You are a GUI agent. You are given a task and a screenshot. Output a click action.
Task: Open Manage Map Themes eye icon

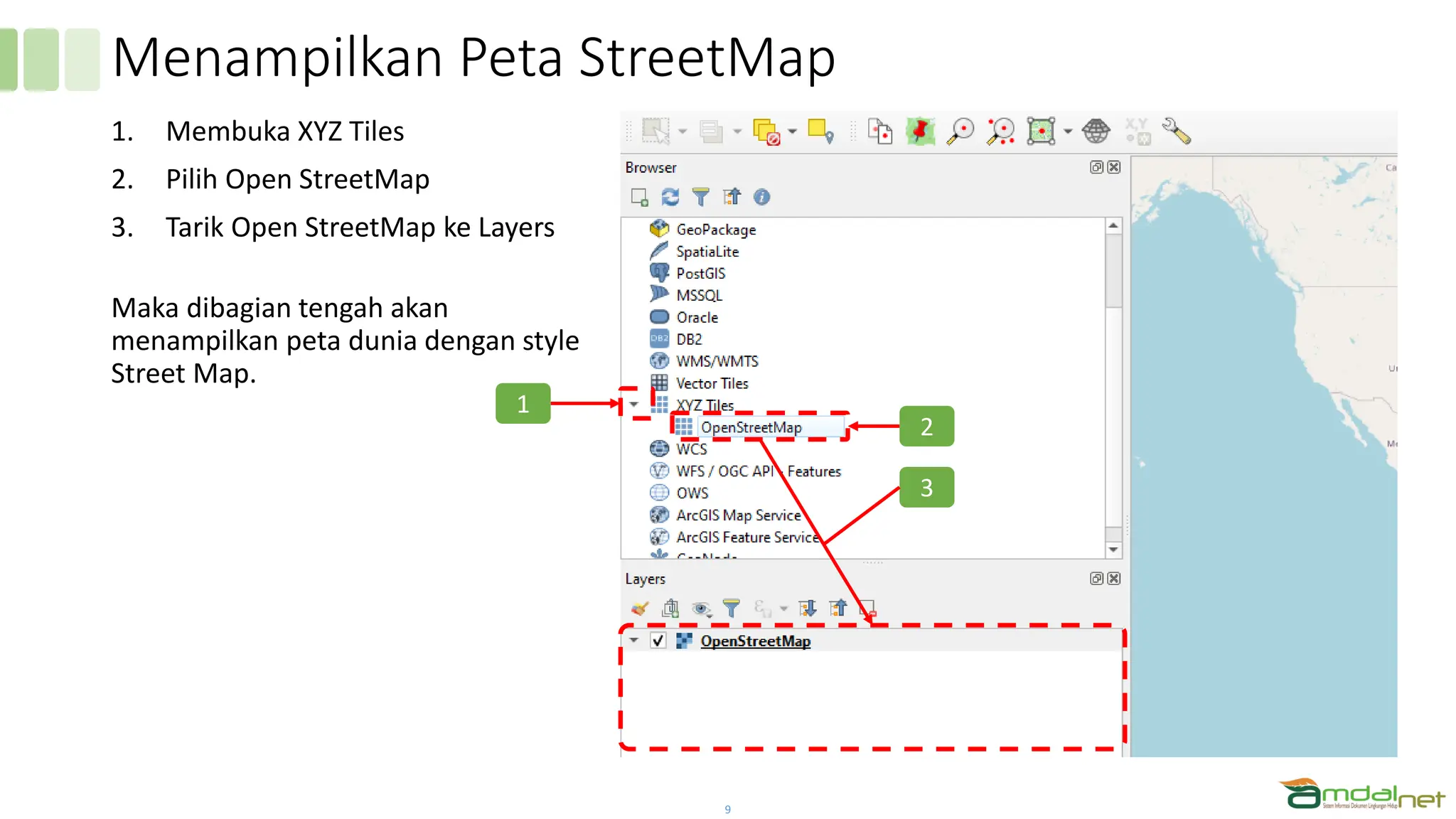701,609
